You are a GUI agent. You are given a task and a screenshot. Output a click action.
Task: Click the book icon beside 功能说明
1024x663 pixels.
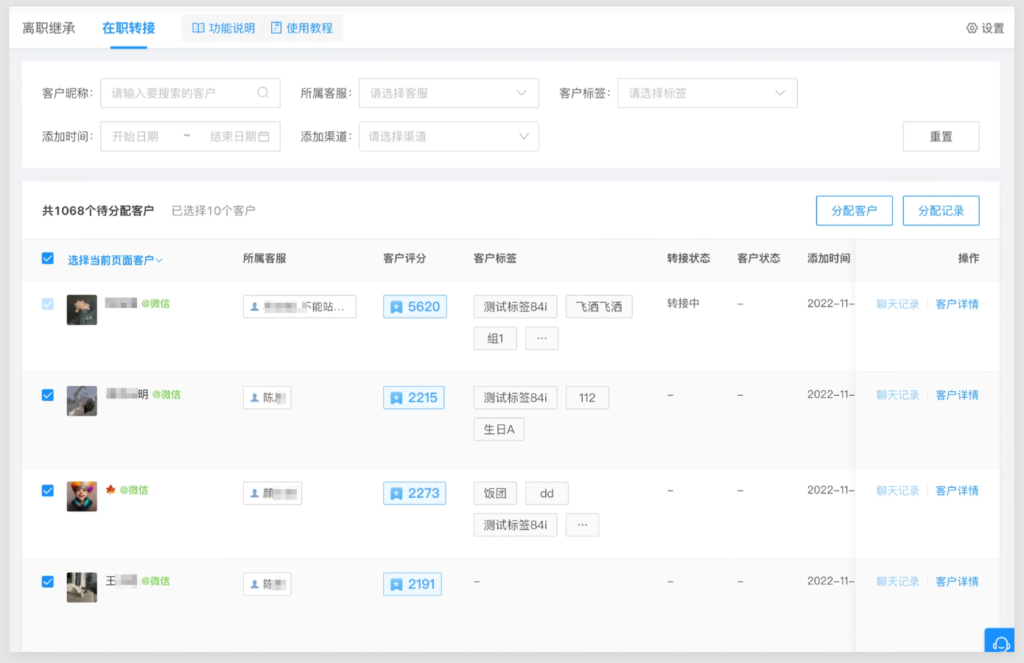coord(198,28)
